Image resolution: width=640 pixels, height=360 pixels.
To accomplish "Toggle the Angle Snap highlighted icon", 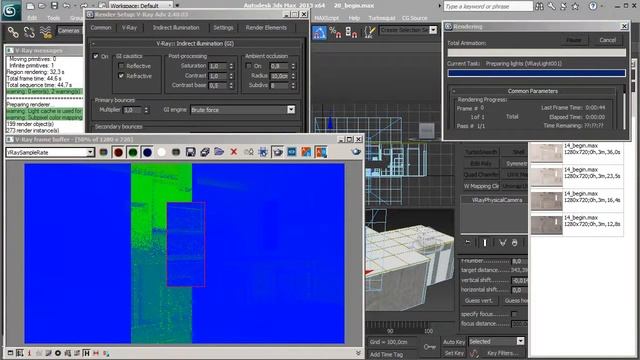I will coord(319,32).
